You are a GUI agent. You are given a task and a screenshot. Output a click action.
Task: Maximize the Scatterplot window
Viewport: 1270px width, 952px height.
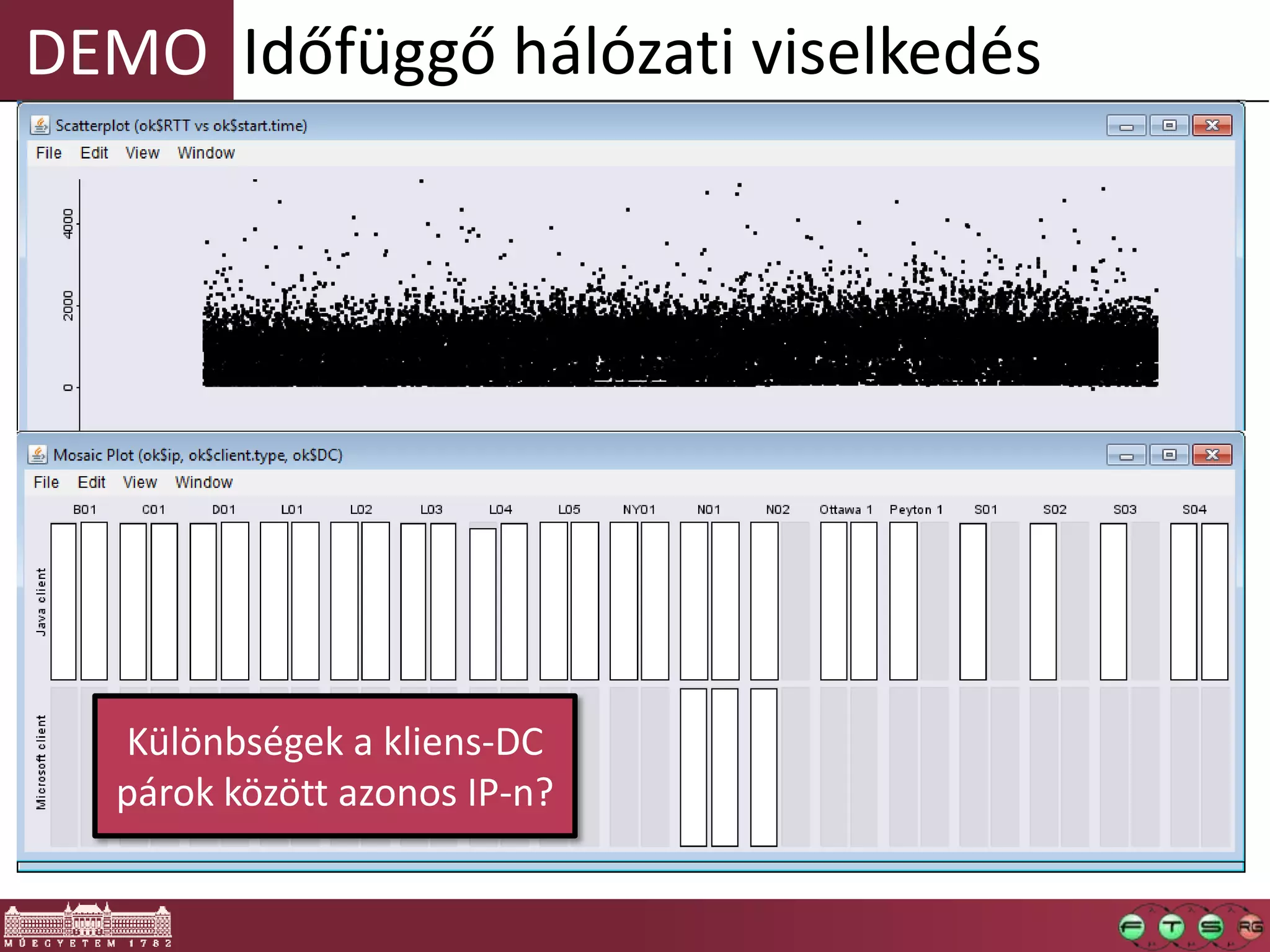[1169, 126]
